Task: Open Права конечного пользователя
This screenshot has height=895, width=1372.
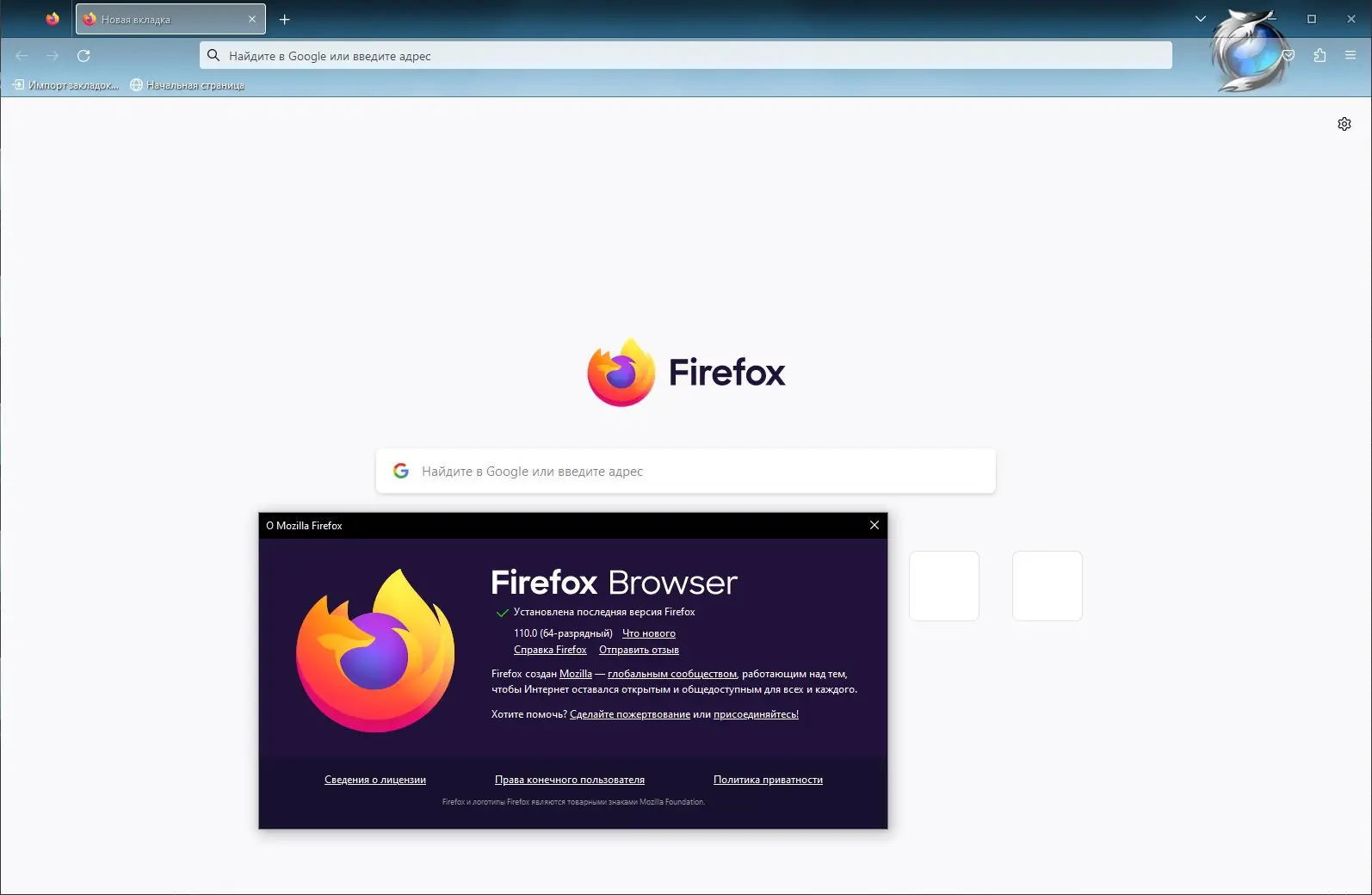Action: click(570, 780)
